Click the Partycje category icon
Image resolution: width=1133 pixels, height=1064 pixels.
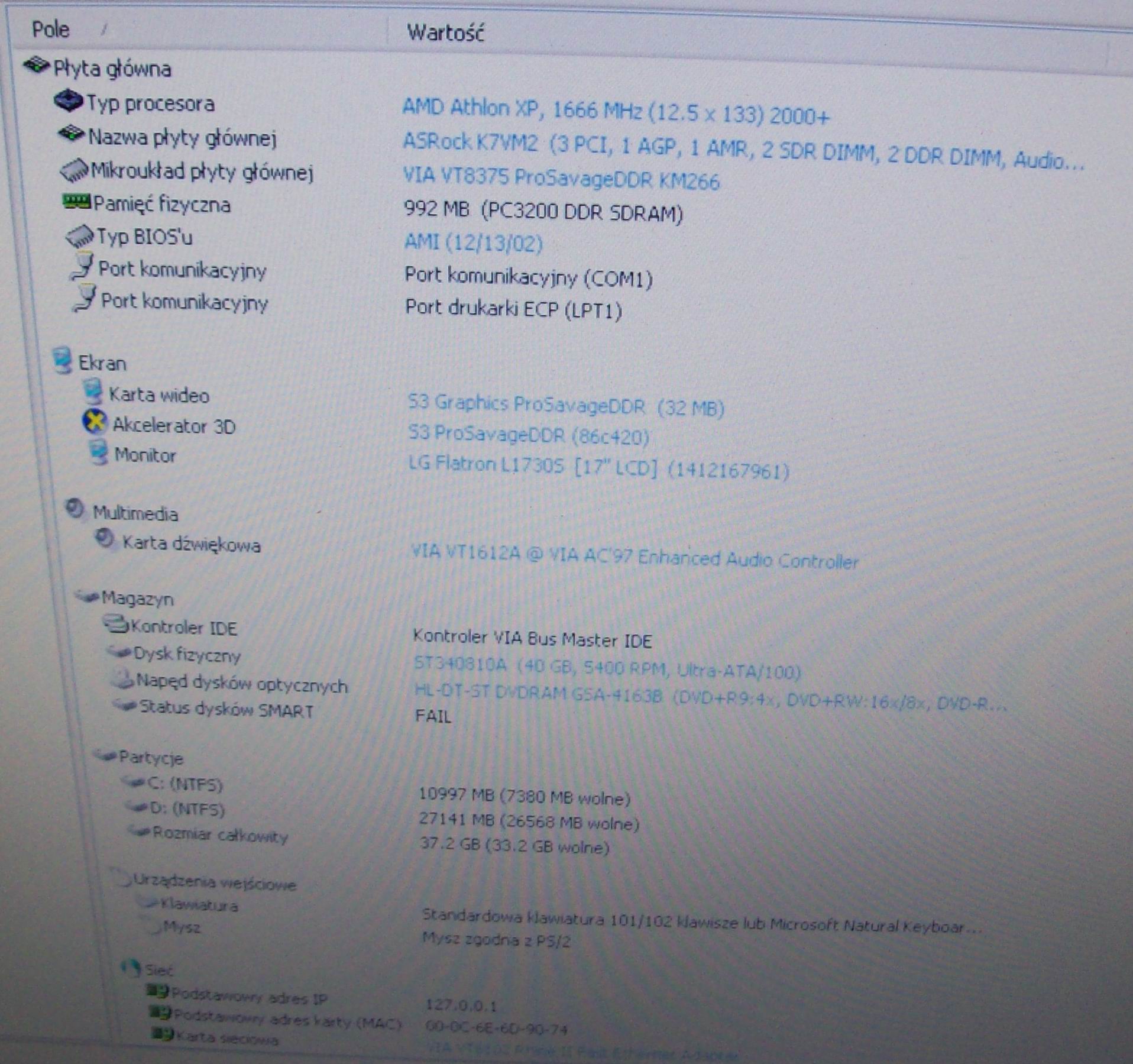(x=105, y=755)
